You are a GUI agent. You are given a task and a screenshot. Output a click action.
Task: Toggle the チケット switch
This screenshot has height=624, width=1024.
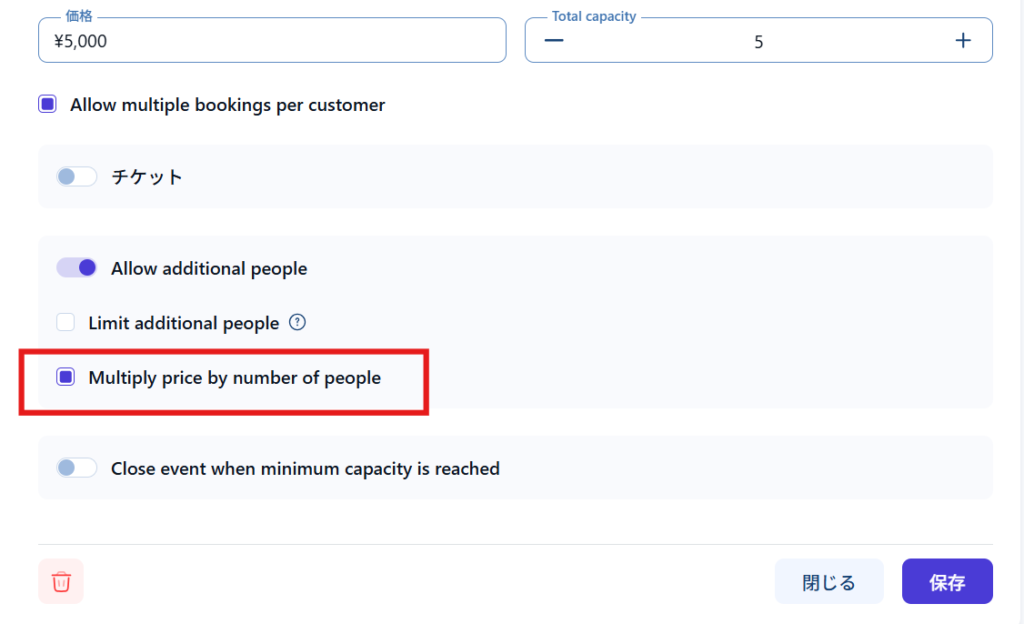pyautogui.click(x=77, y=177)
